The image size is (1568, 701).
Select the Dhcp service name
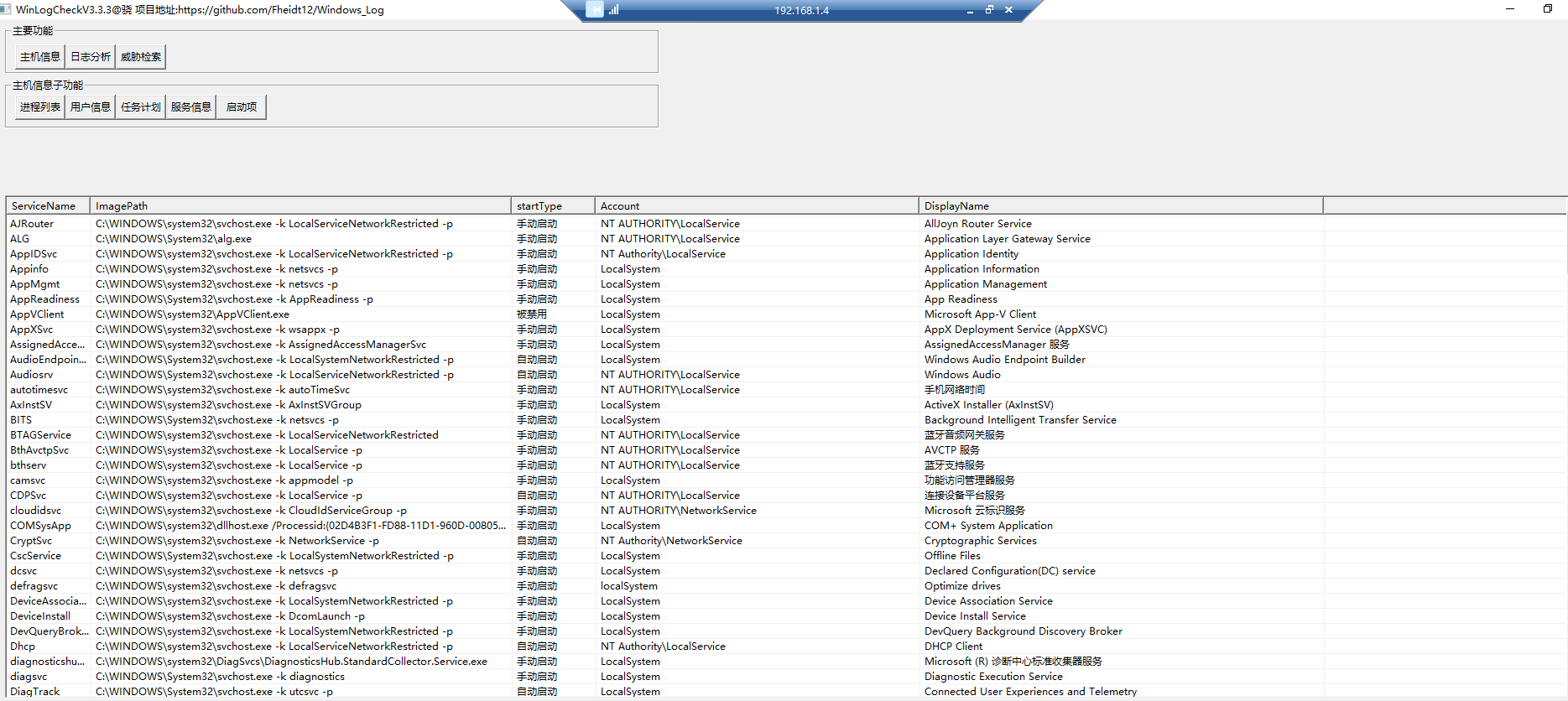tap(23, 646)
